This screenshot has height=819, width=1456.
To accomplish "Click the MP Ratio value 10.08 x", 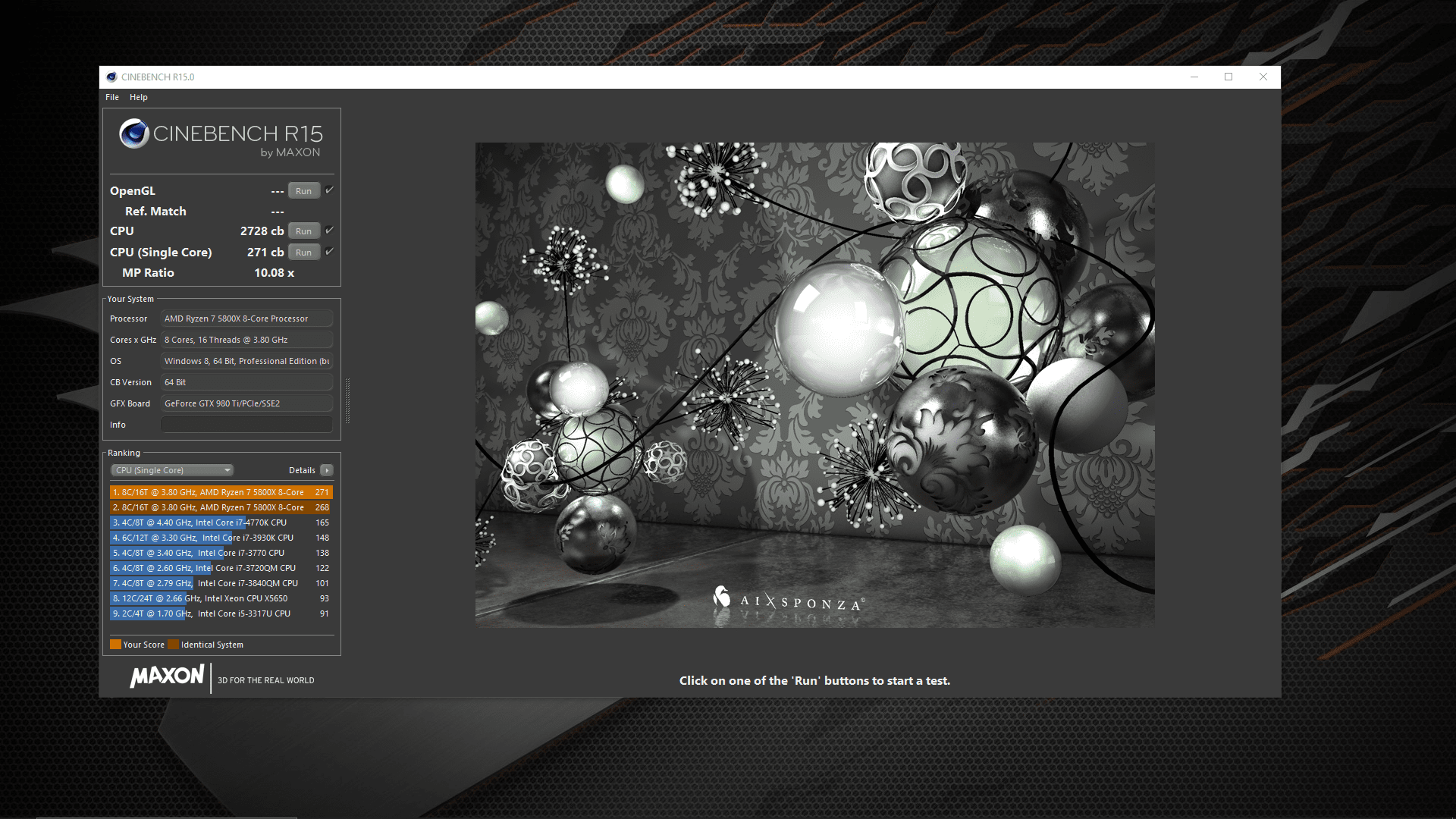I will coord(274,273).
